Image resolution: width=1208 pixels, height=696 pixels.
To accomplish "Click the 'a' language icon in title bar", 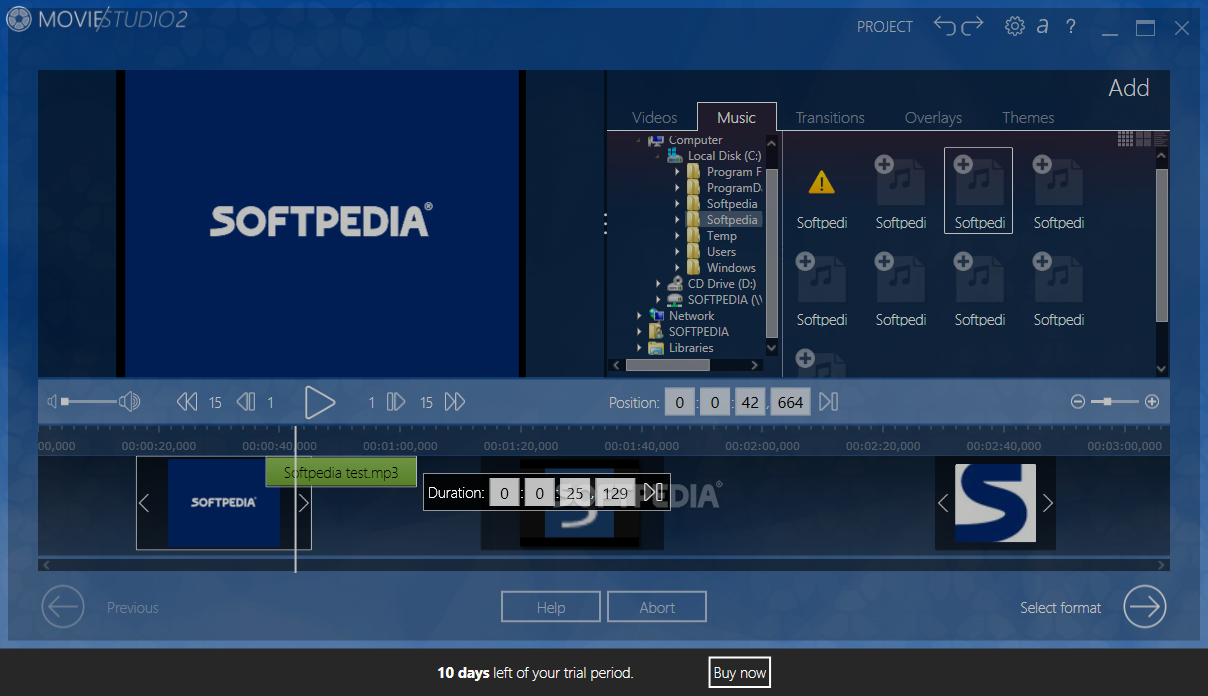I will [x=1042, y=26].
